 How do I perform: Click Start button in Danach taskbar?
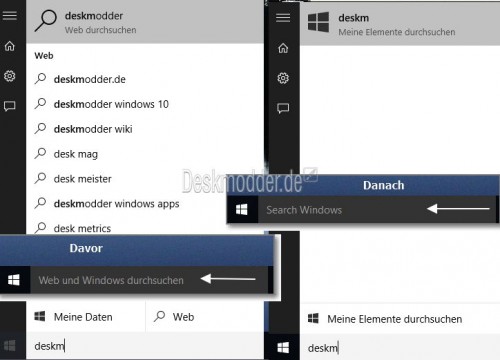coord(242,210)
